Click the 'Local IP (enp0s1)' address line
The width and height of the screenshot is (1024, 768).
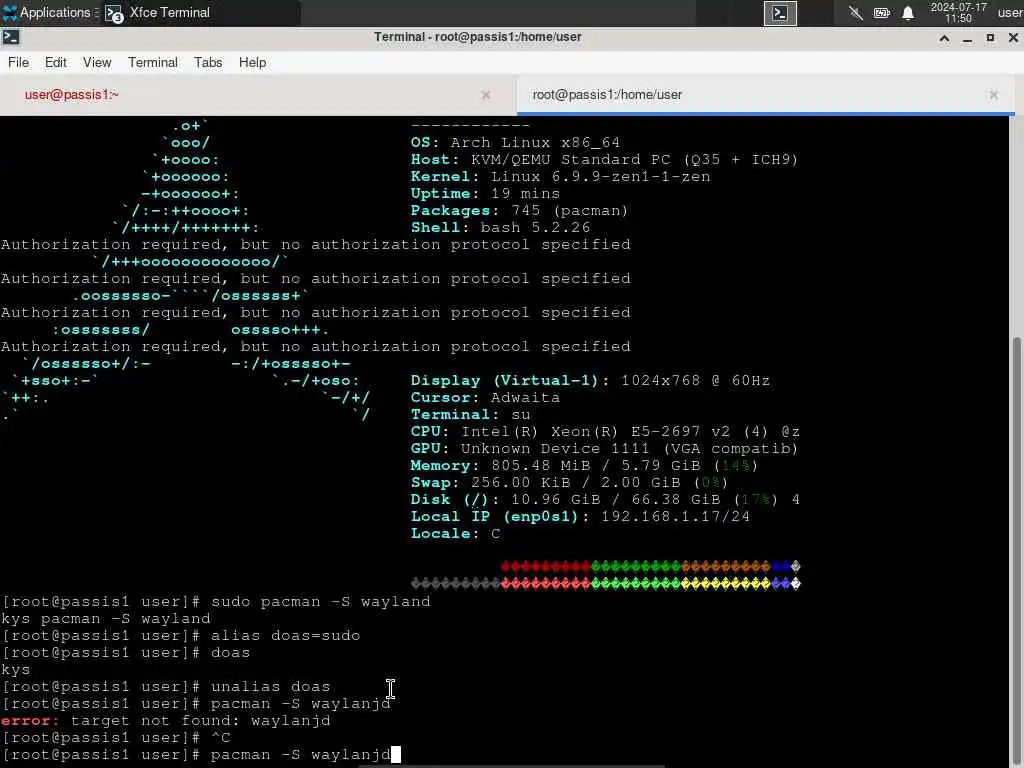tap(580, 517)
